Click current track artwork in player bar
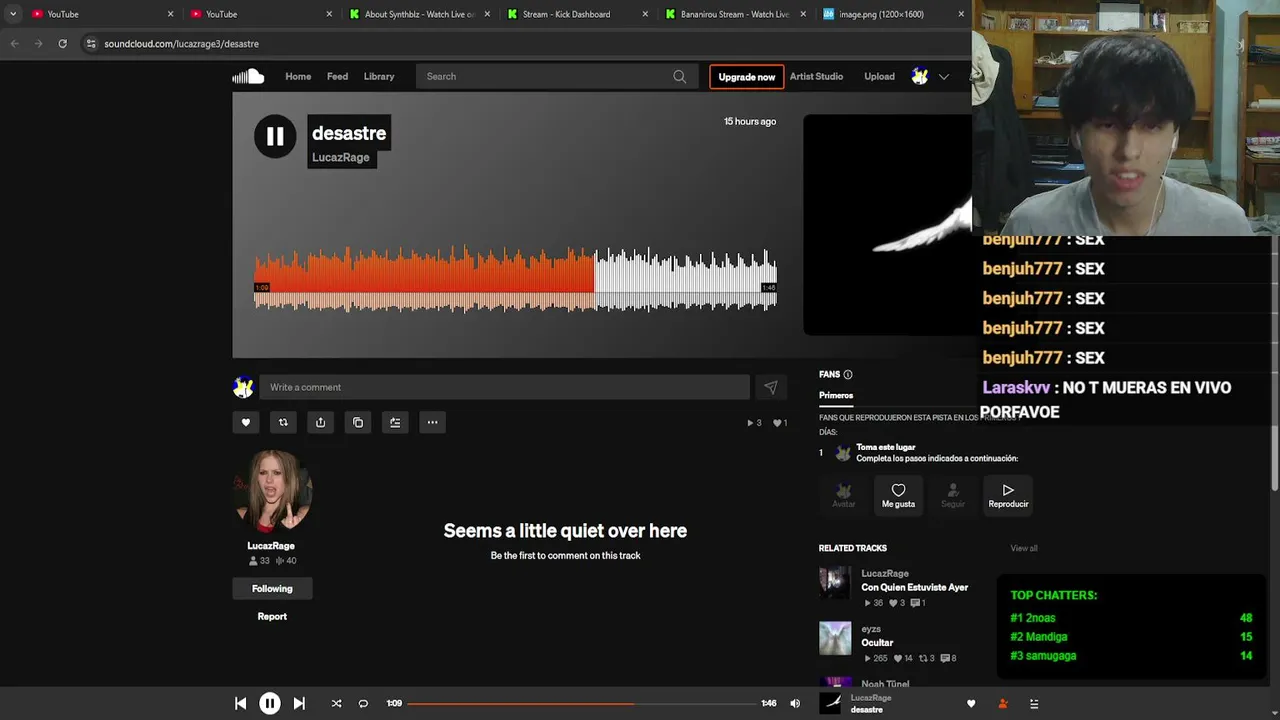 coord(830,703)
